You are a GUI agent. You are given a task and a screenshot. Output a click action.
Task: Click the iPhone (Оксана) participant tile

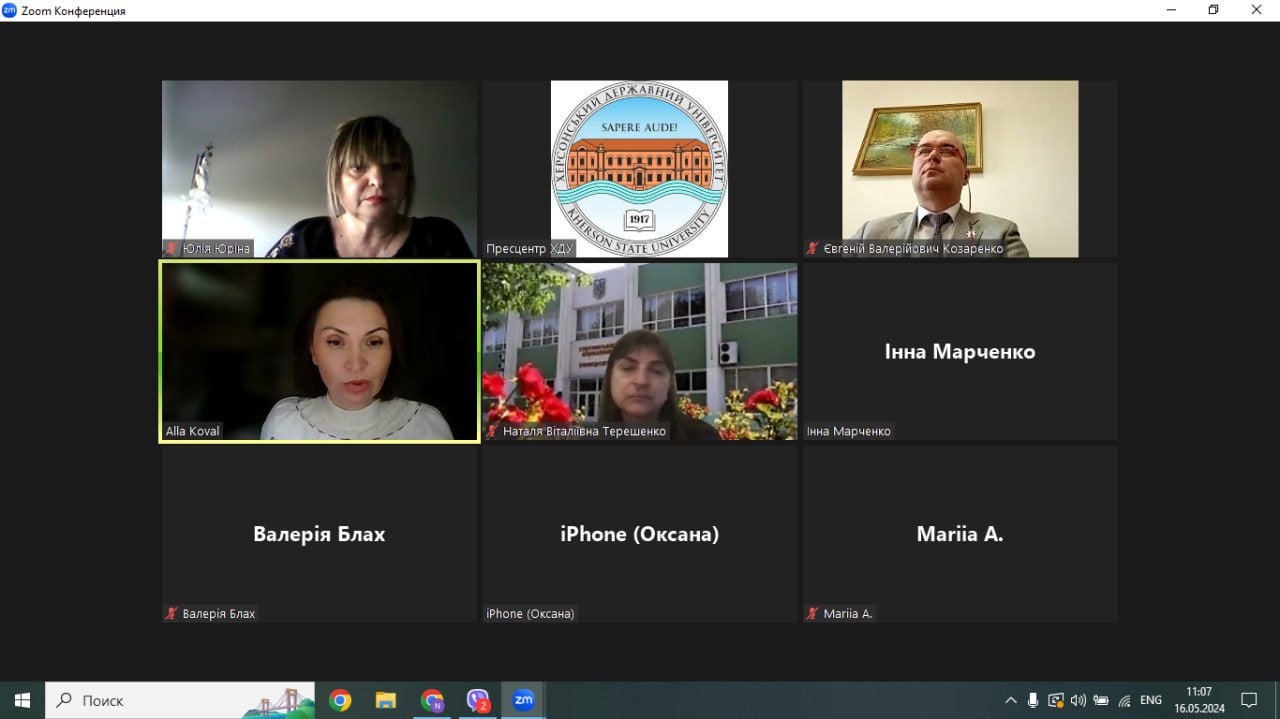click(x=640, y=534)
